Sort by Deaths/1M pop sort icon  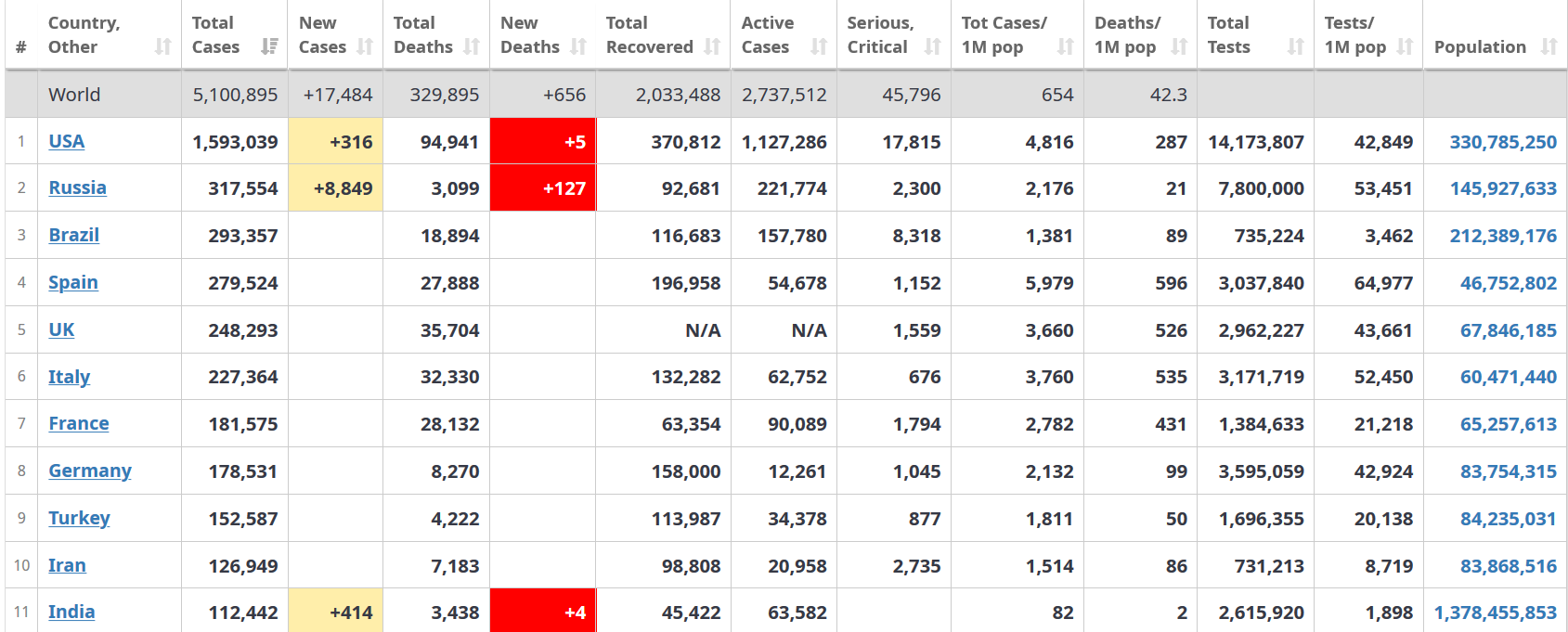(x=1179, y=46)
